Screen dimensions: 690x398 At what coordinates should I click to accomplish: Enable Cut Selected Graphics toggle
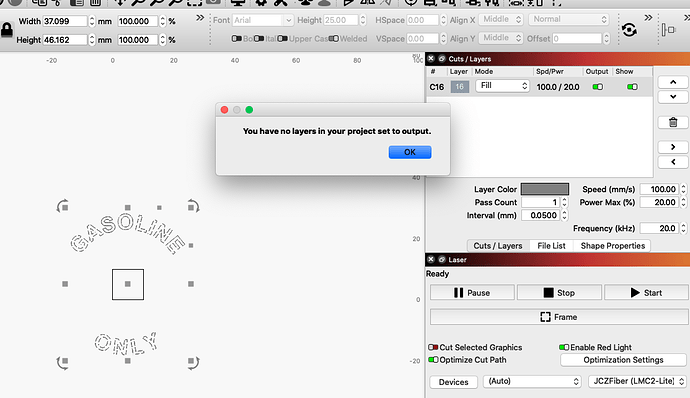(433, 347)
